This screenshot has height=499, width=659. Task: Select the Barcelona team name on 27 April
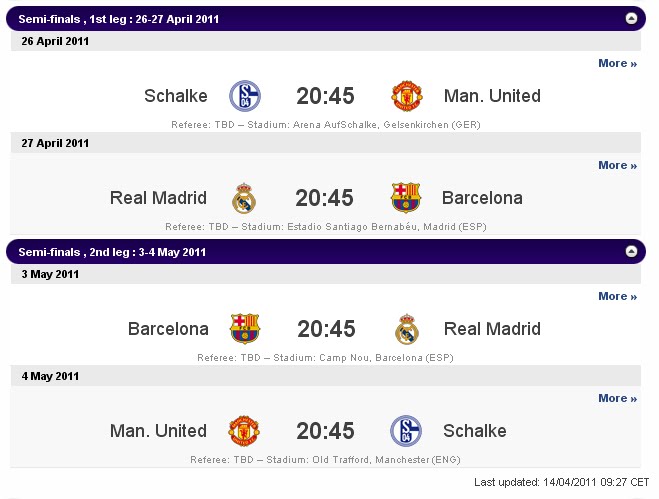(x=482, y=198)
